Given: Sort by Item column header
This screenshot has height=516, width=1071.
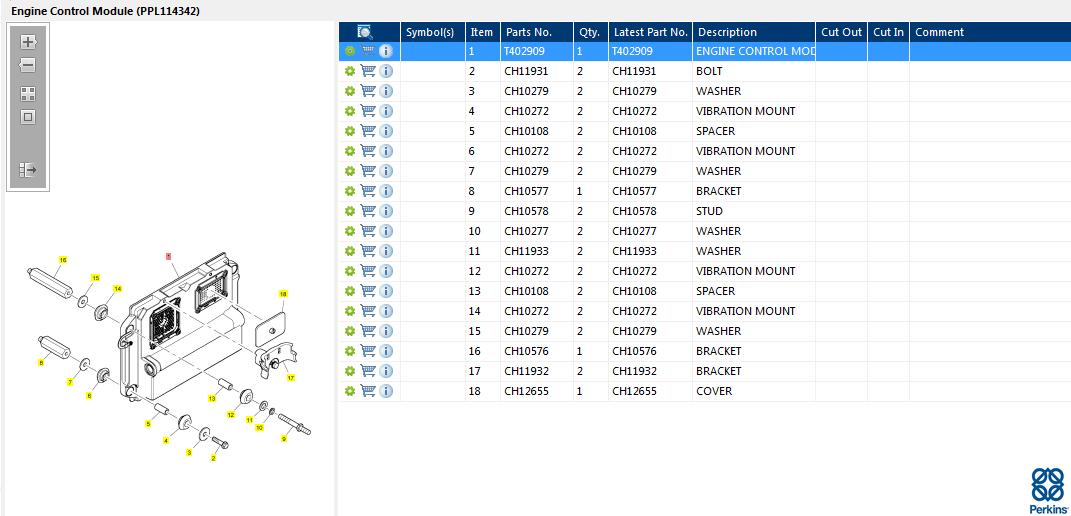Looking at the screenshot, I should click(482, 32).
